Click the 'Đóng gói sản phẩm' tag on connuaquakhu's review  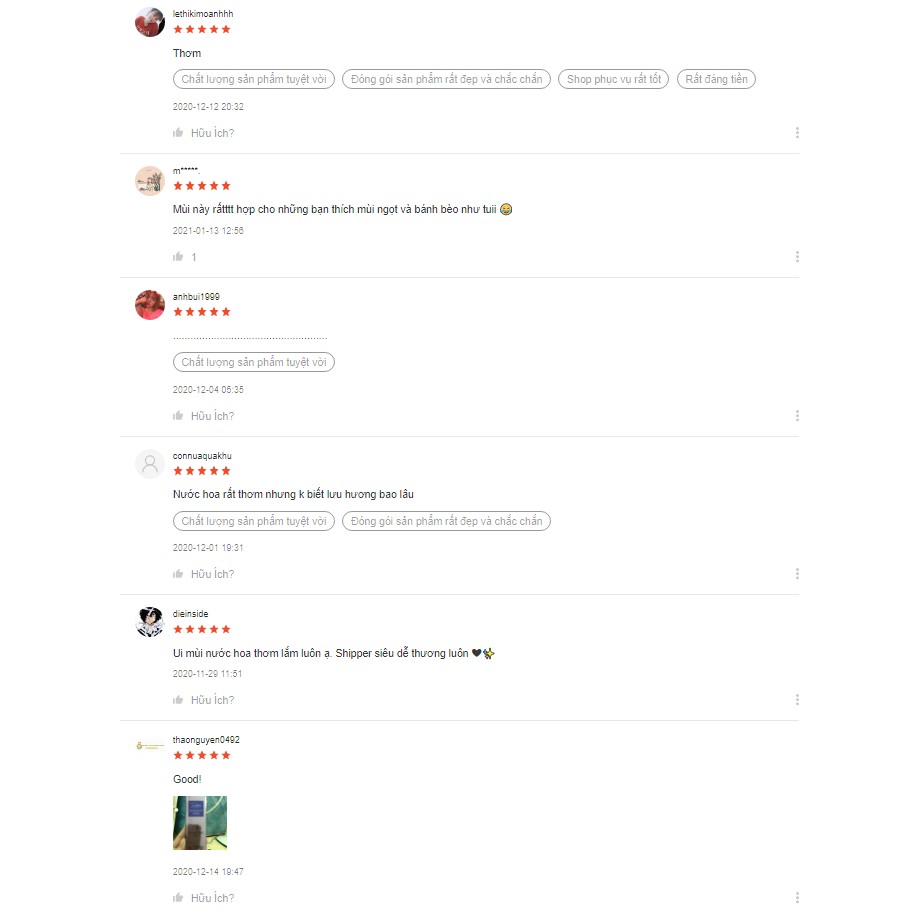tap(446, 521)
